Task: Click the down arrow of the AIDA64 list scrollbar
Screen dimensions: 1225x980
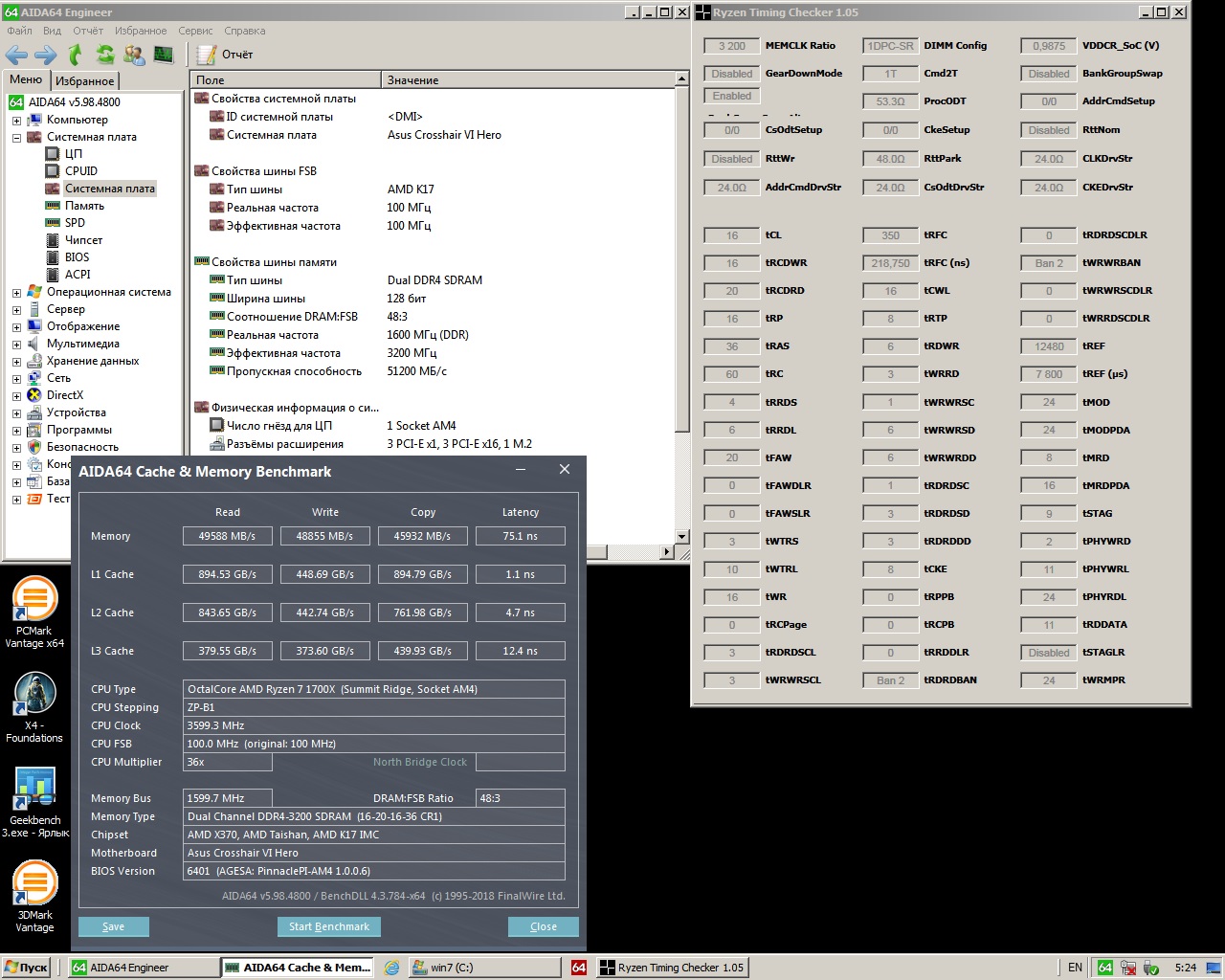Action: 682,537
